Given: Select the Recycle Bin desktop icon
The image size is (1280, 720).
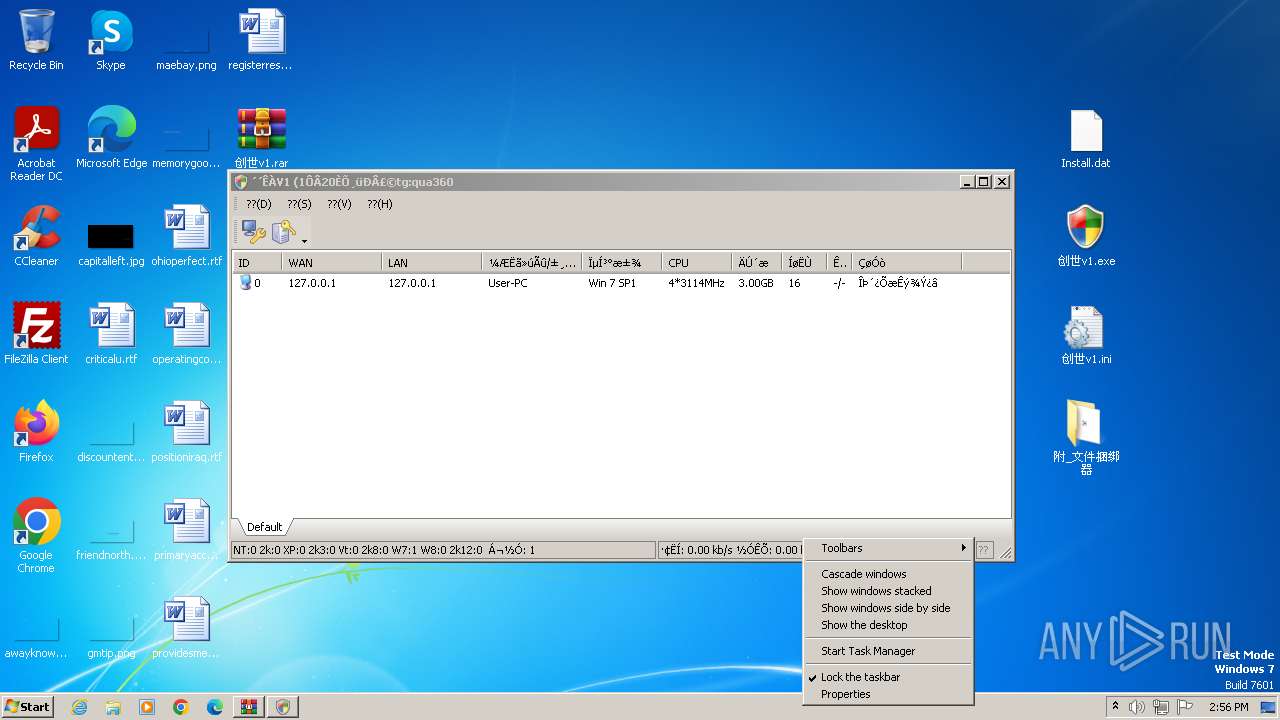Looking at the screenshot, I should tap(36, 40).
